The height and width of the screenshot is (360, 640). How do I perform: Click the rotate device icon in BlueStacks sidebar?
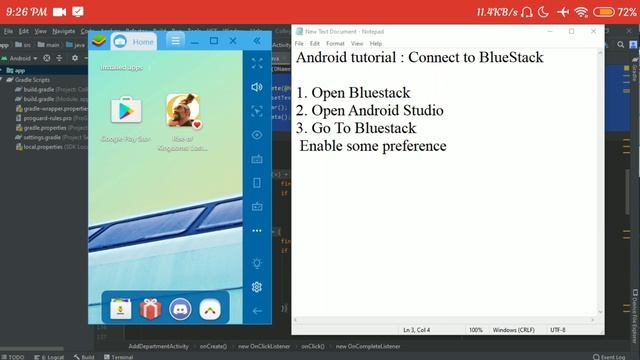tap(257, 183)
